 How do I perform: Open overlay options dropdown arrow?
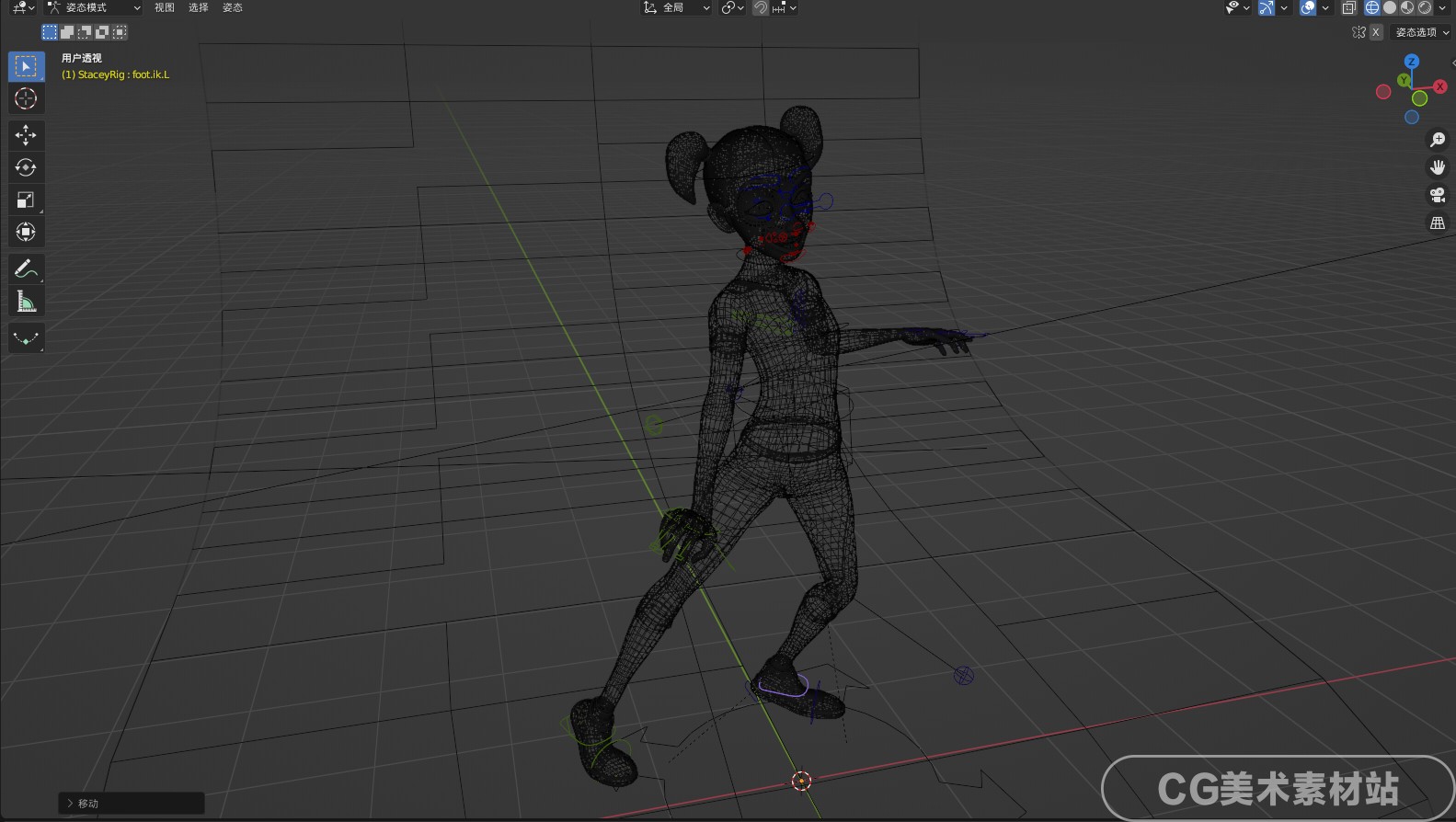[1325, 7]
